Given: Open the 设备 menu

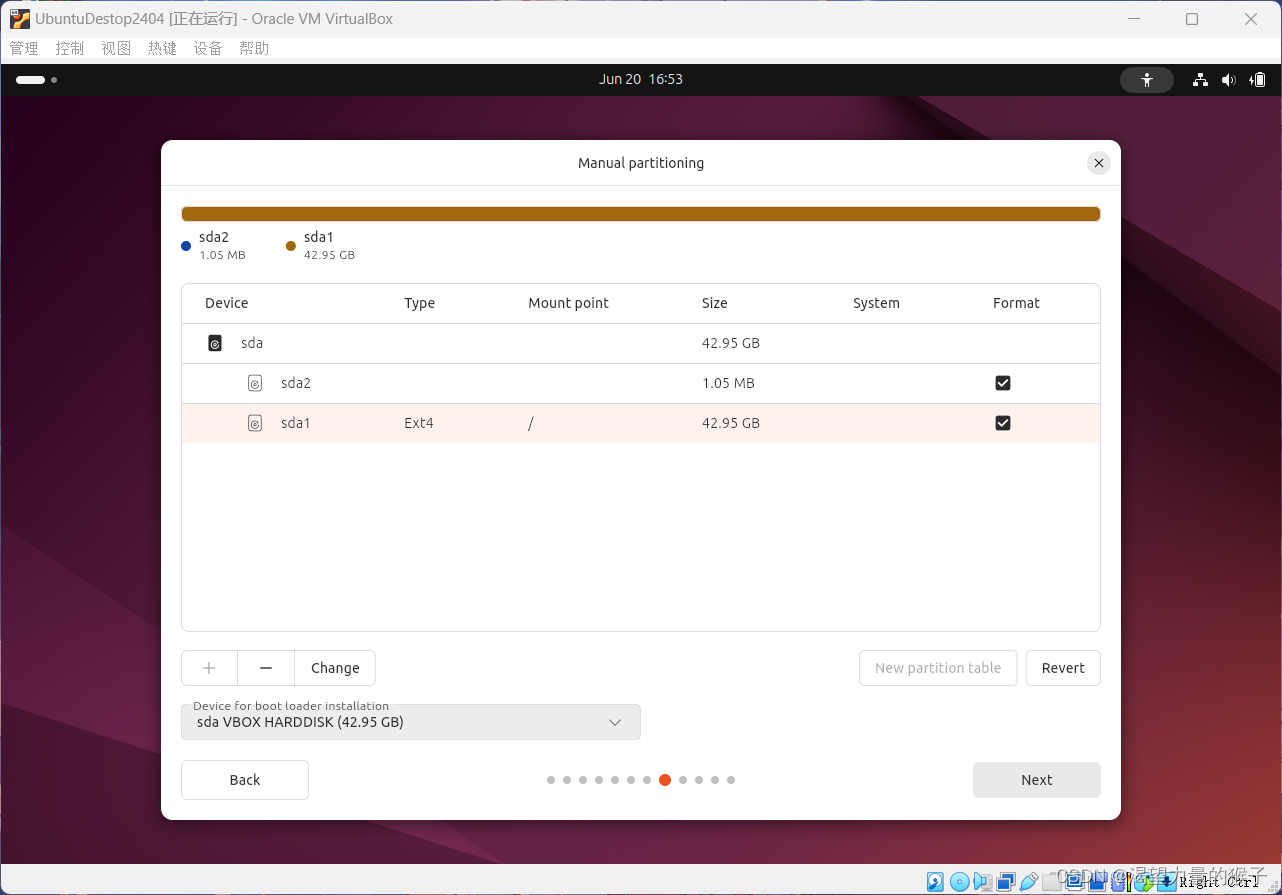Looking at the screenshot, I should tap(208, 48).
